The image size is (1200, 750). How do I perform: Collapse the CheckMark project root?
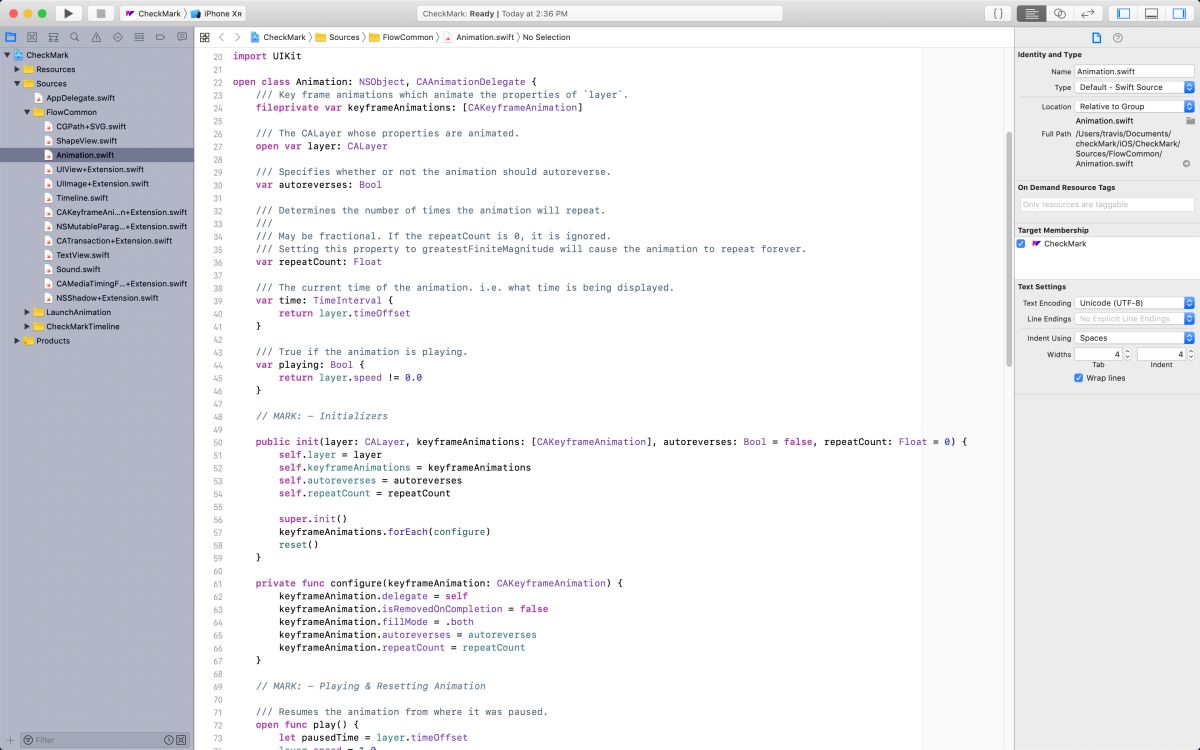click(x=7, y=55)
